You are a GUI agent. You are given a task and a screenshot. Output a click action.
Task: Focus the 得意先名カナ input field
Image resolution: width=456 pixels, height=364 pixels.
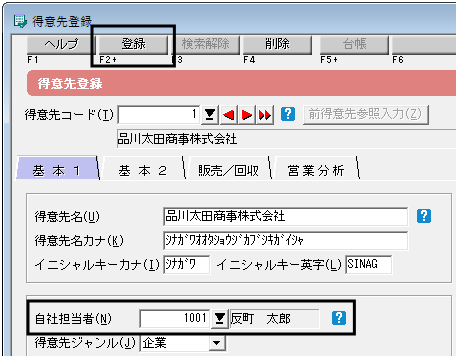[285, 240]
